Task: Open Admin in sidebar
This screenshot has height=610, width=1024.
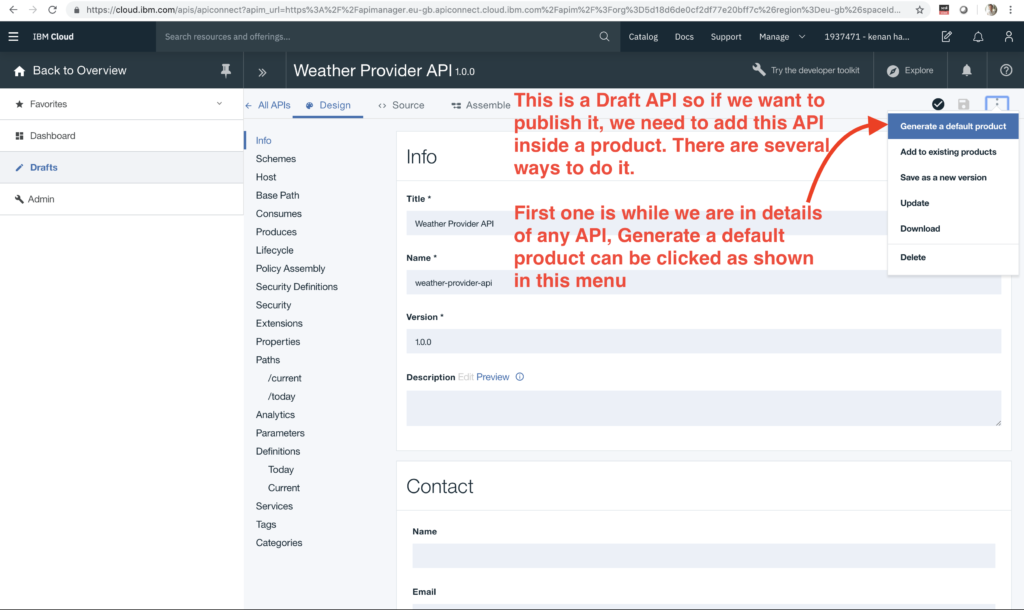Action: coord(121,199)
